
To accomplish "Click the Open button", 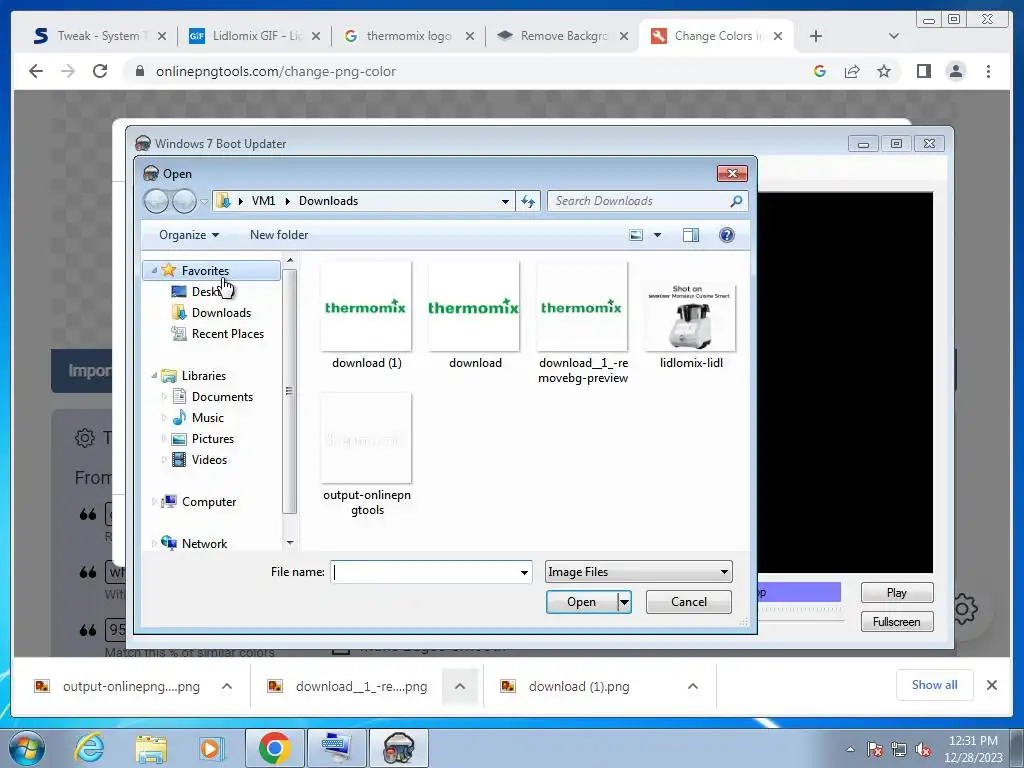I will 581,602.
